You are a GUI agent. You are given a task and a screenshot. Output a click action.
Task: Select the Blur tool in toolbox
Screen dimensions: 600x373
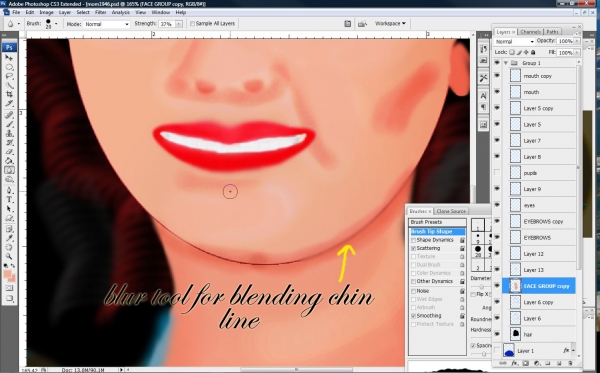coord(9,170)
